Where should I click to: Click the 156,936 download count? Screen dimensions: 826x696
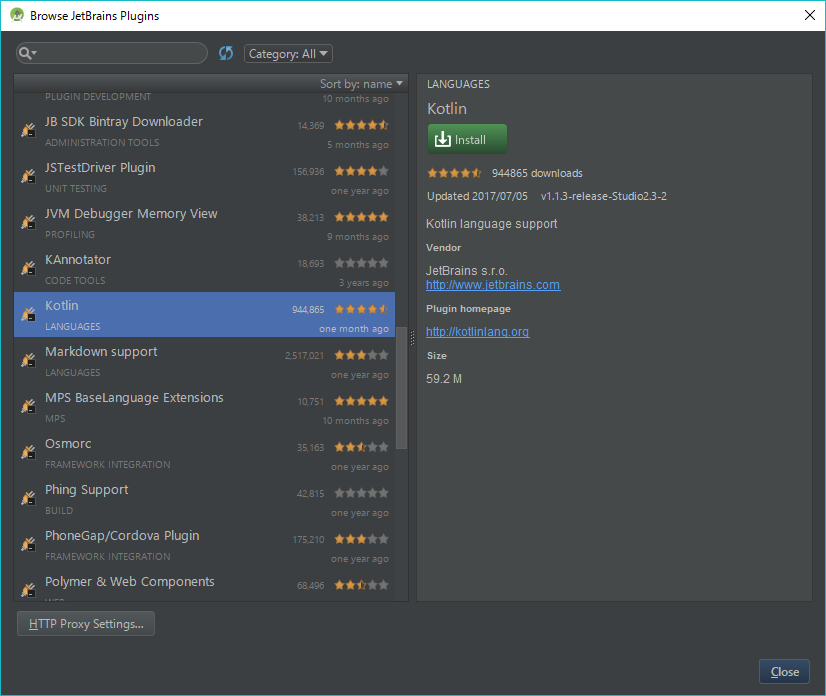[308, 172]
